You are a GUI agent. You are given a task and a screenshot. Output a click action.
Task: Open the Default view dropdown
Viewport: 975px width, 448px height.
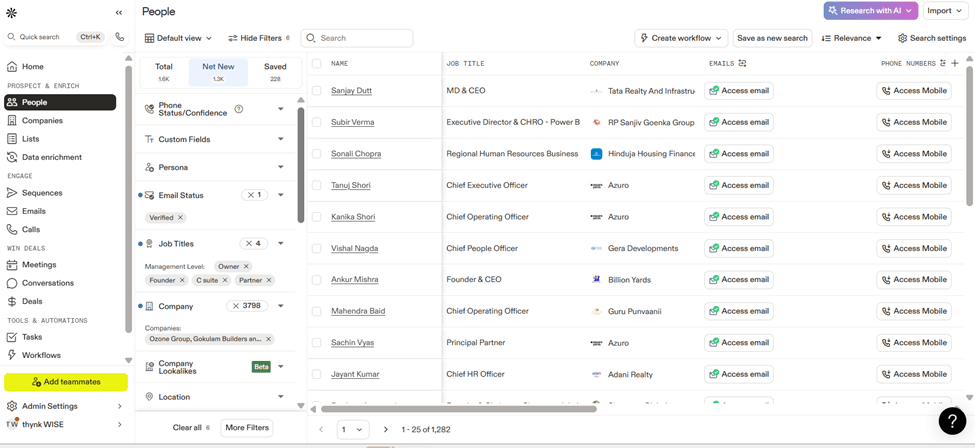(178, 38)
